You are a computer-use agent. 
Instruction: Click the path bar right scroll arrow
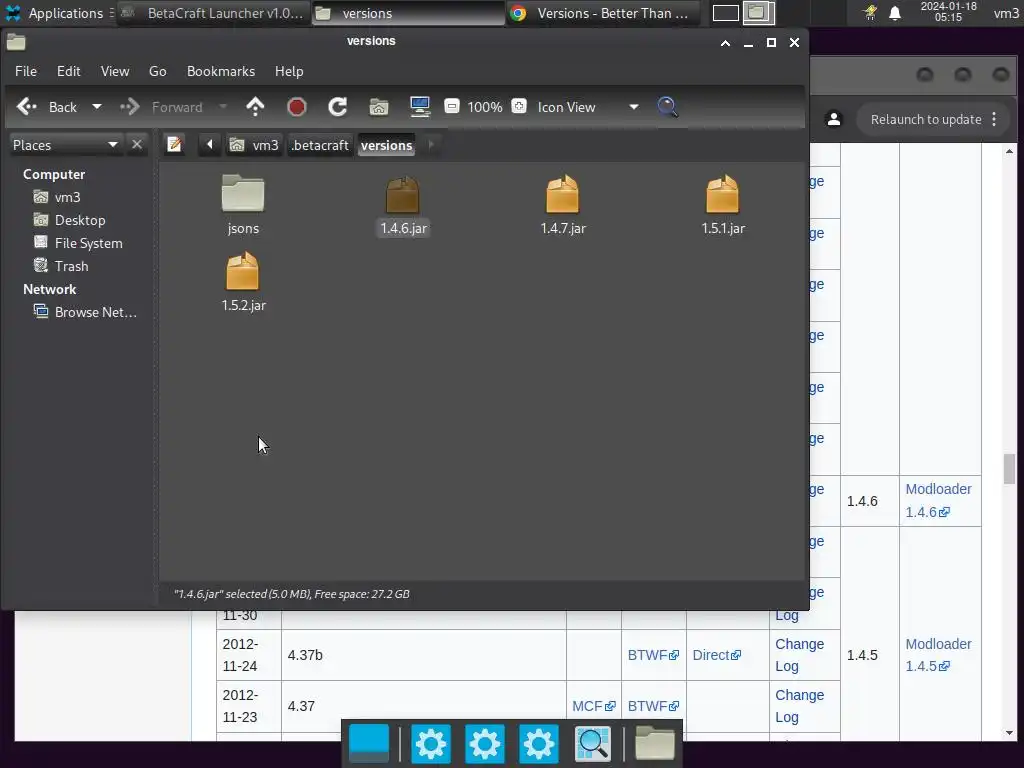[430, 144]
